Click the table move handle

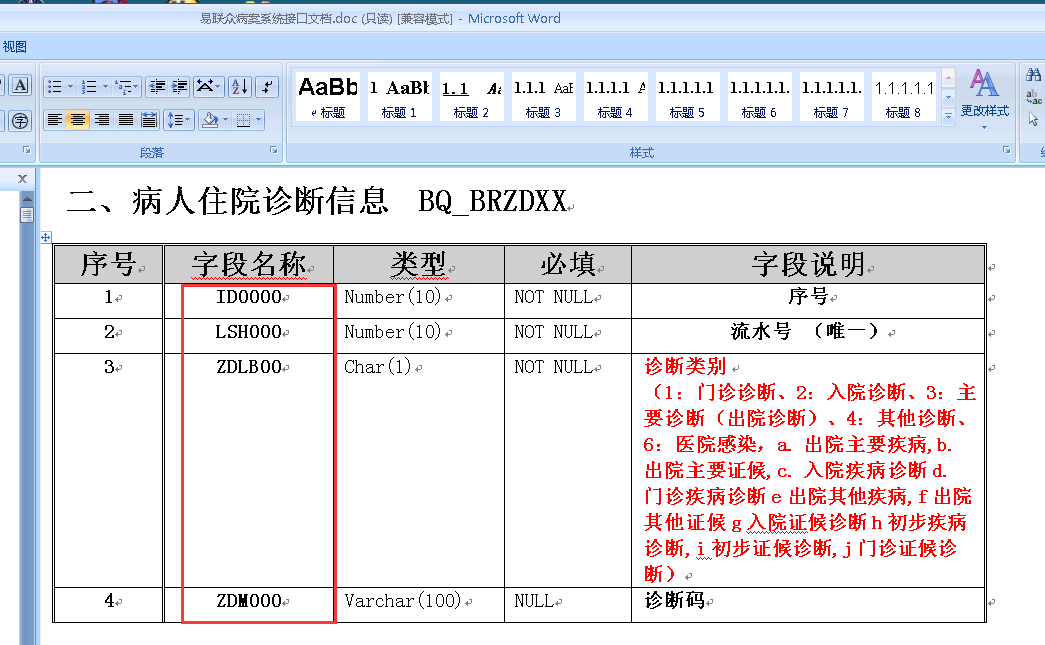45,237
